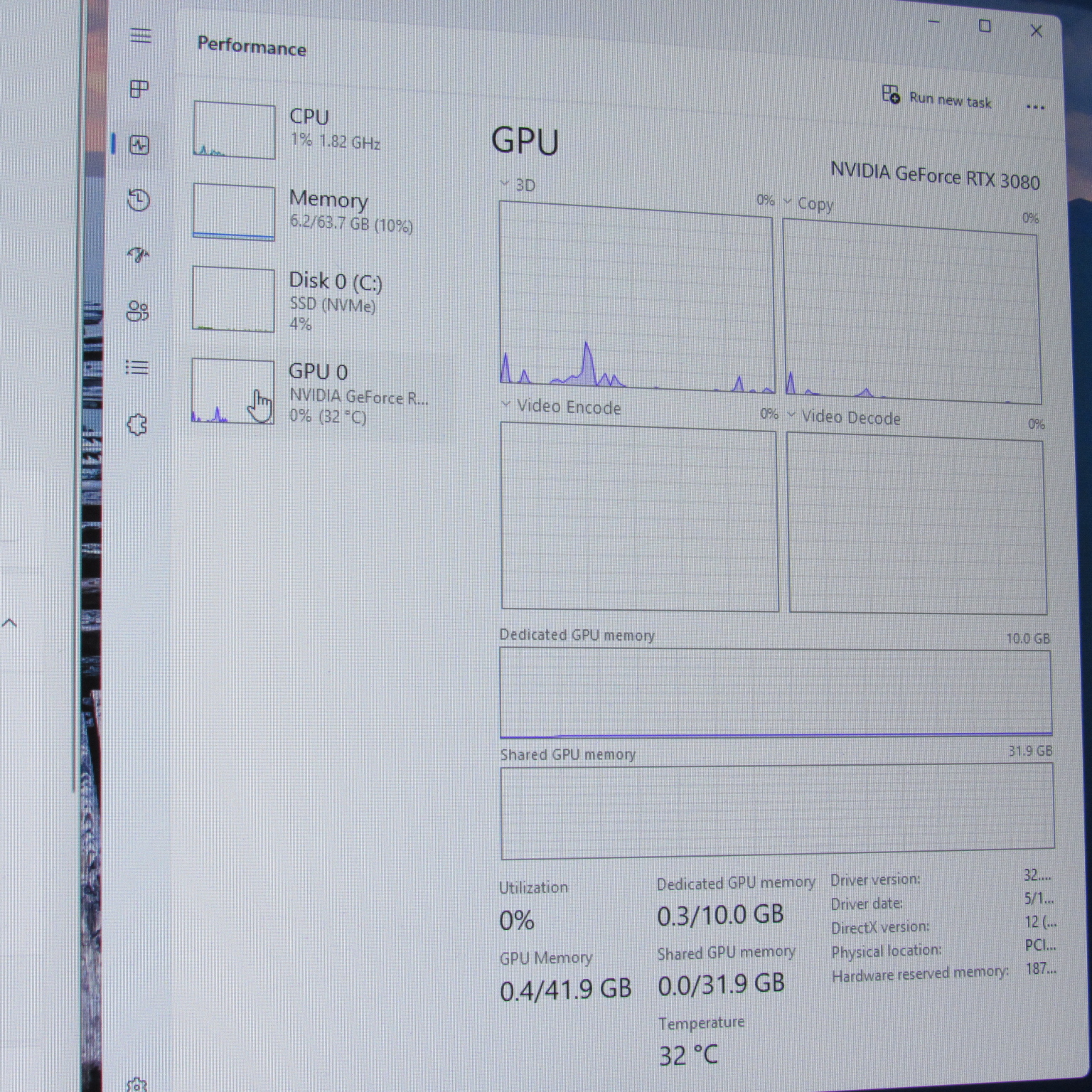This screenshot has width=1092, height=1092.
Task: Open the Services puzzle icon
Action: pyautogui.click(x=136, y=425)
